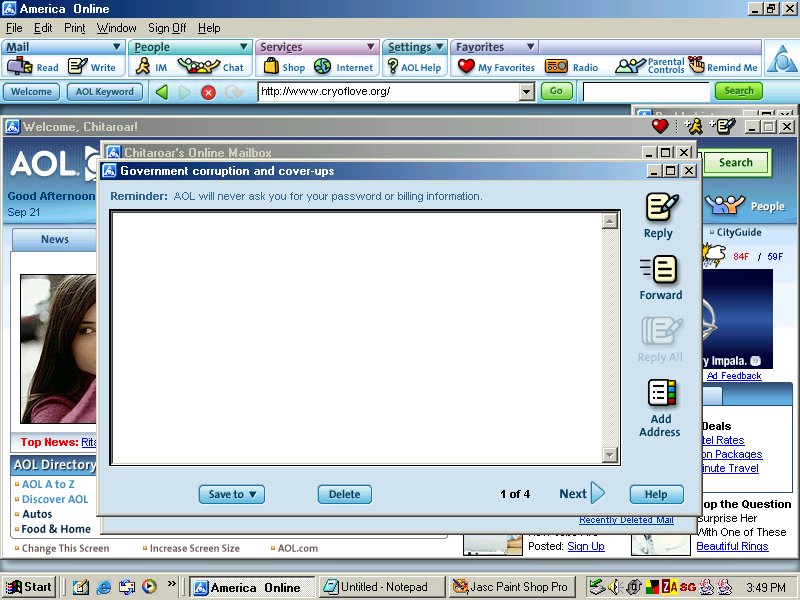Open the Print menu
This screenshot has height=600, width=800.
(x=74, y=28)
